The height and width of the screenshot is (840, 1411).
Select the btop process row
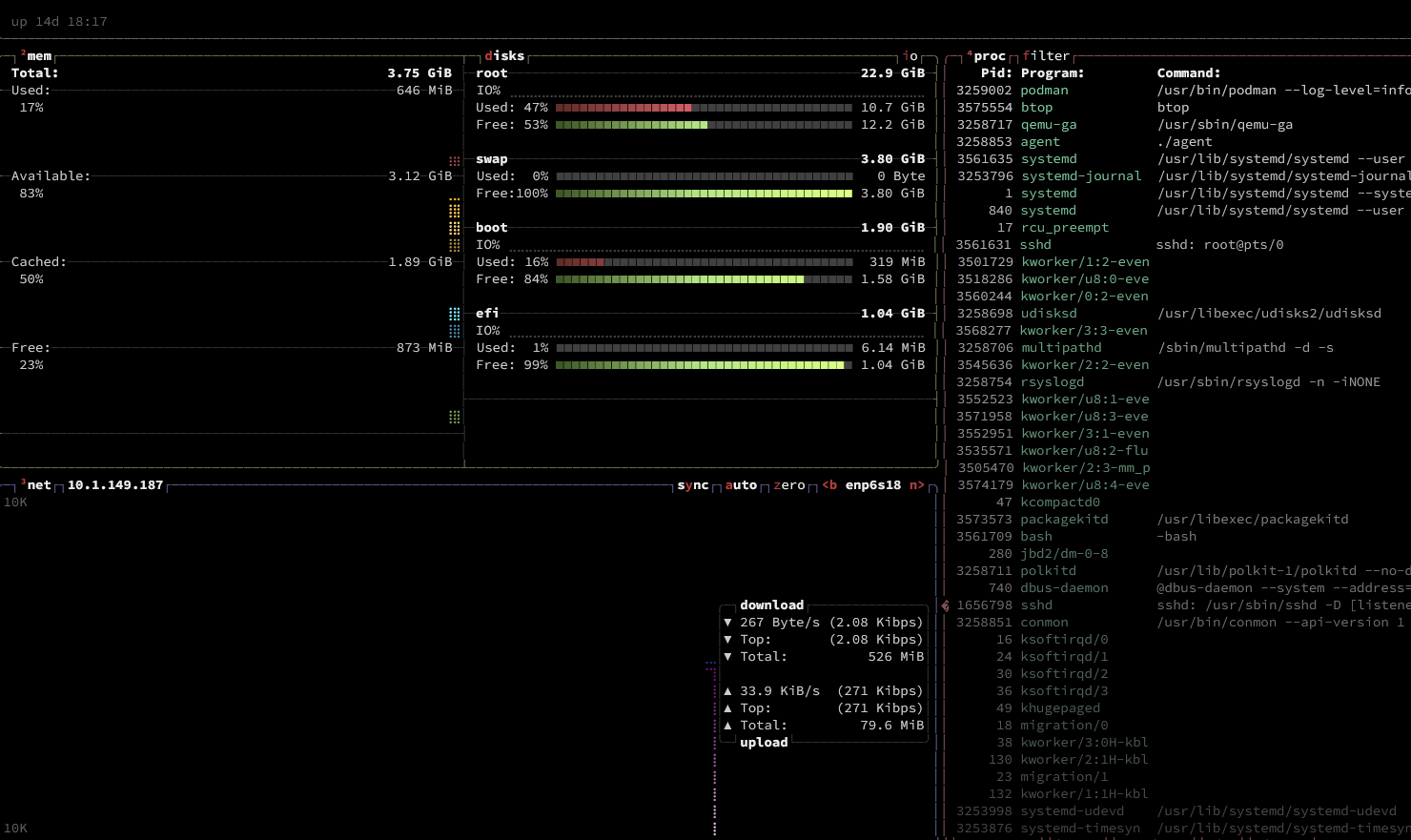click(x=1182, y=108)
